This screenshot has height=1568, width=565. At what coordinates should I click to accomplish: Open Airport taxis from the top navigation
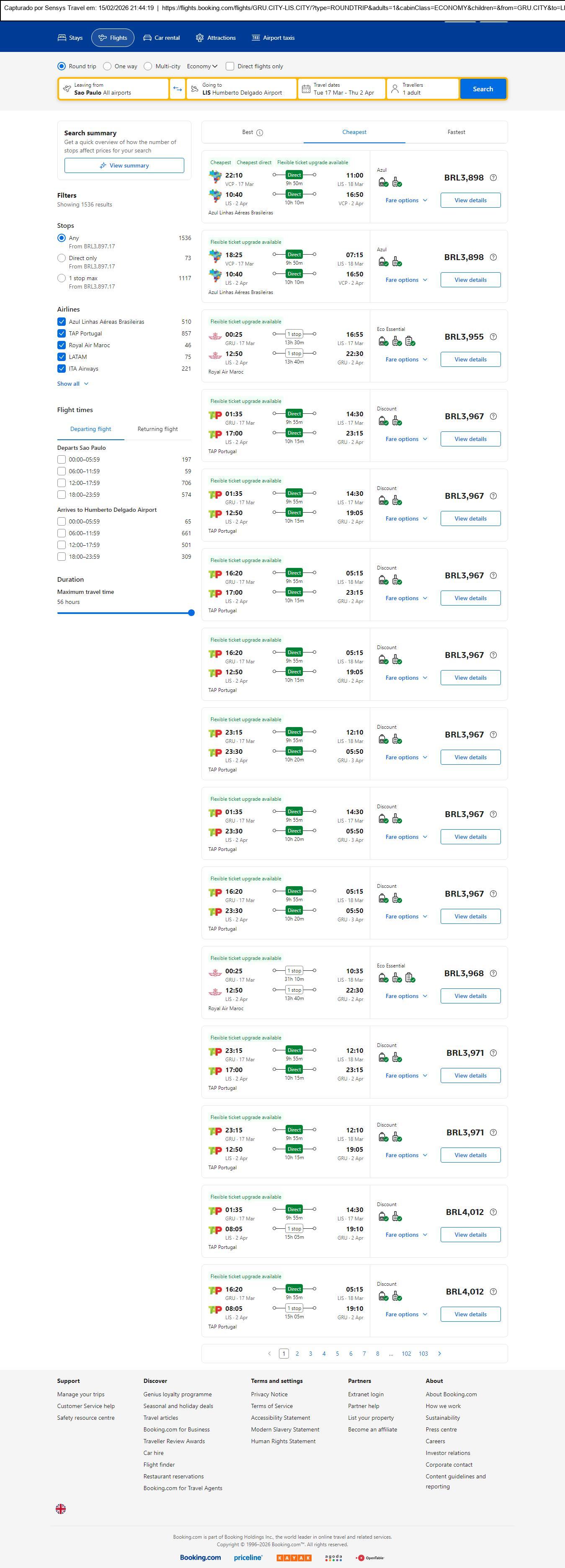(273, 38)
